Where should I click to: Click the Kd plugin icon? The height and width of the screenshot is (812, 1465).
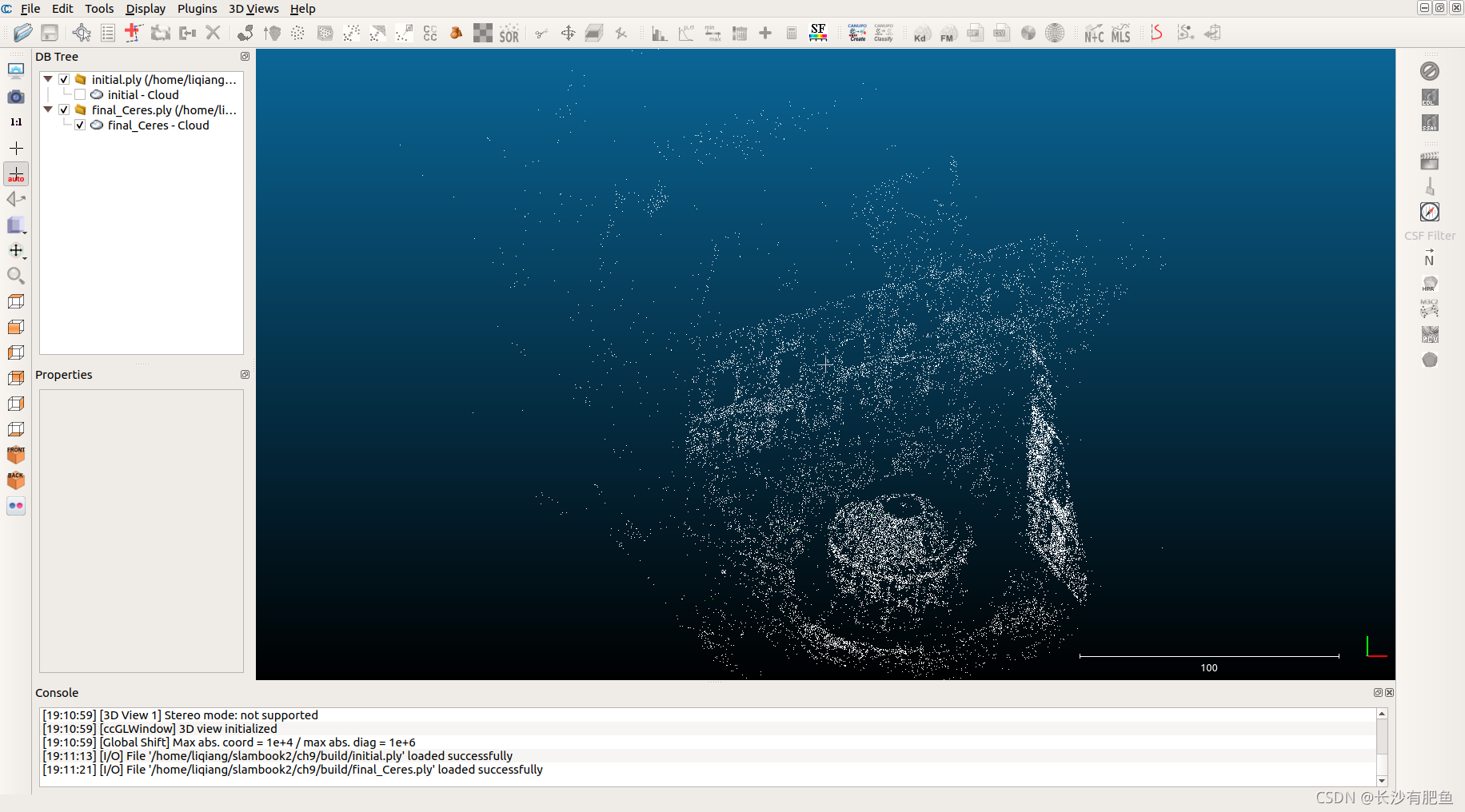coord(921,33)
